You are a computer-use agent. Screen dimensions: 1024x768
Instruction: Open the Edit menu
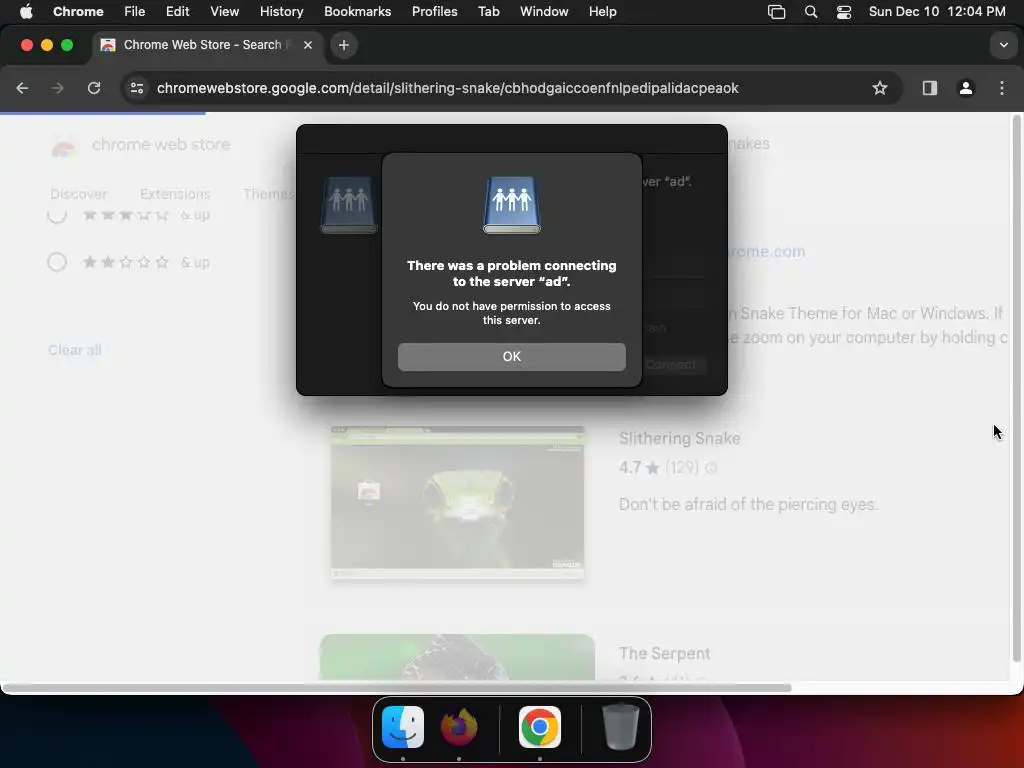tap(177, 12)
